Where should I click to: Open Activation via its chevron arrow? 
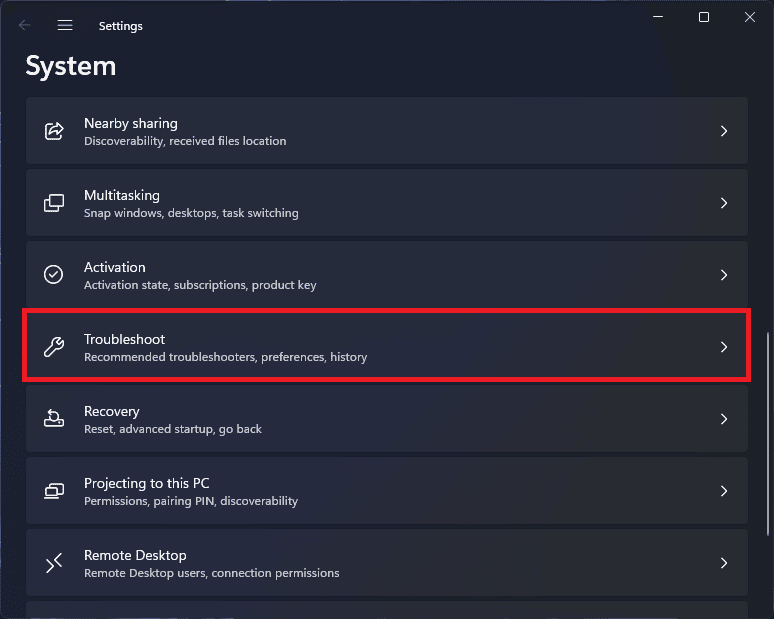pos(724,275)
